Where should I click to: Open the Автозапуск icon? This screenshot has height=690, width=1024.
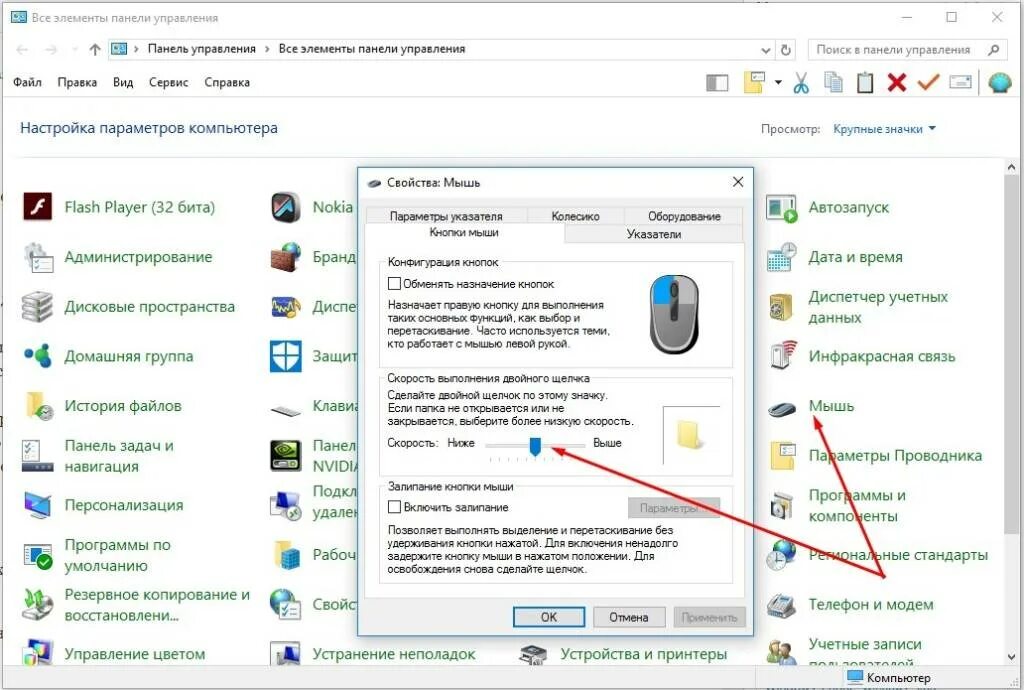[782, 209]
